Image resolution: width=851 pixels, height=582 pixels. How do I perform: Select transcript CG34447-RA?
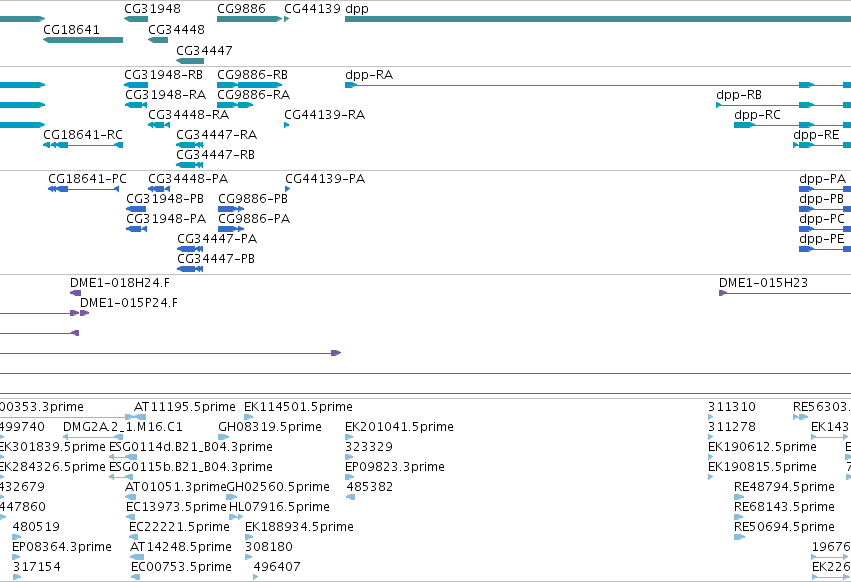click(217, 135)
